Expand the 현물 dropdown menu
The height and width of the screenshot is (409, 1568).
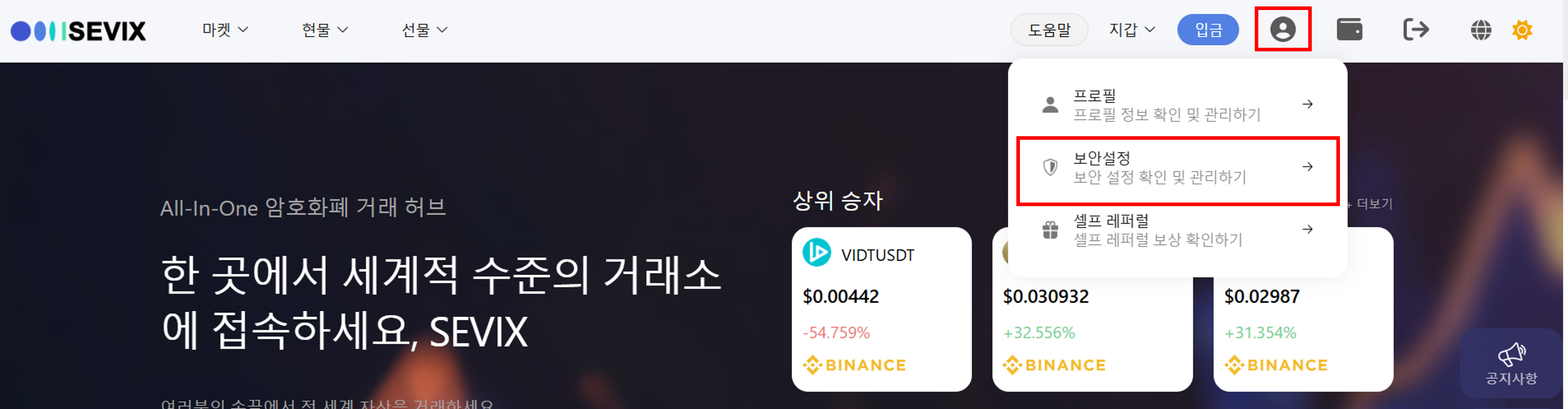(324, 30)
